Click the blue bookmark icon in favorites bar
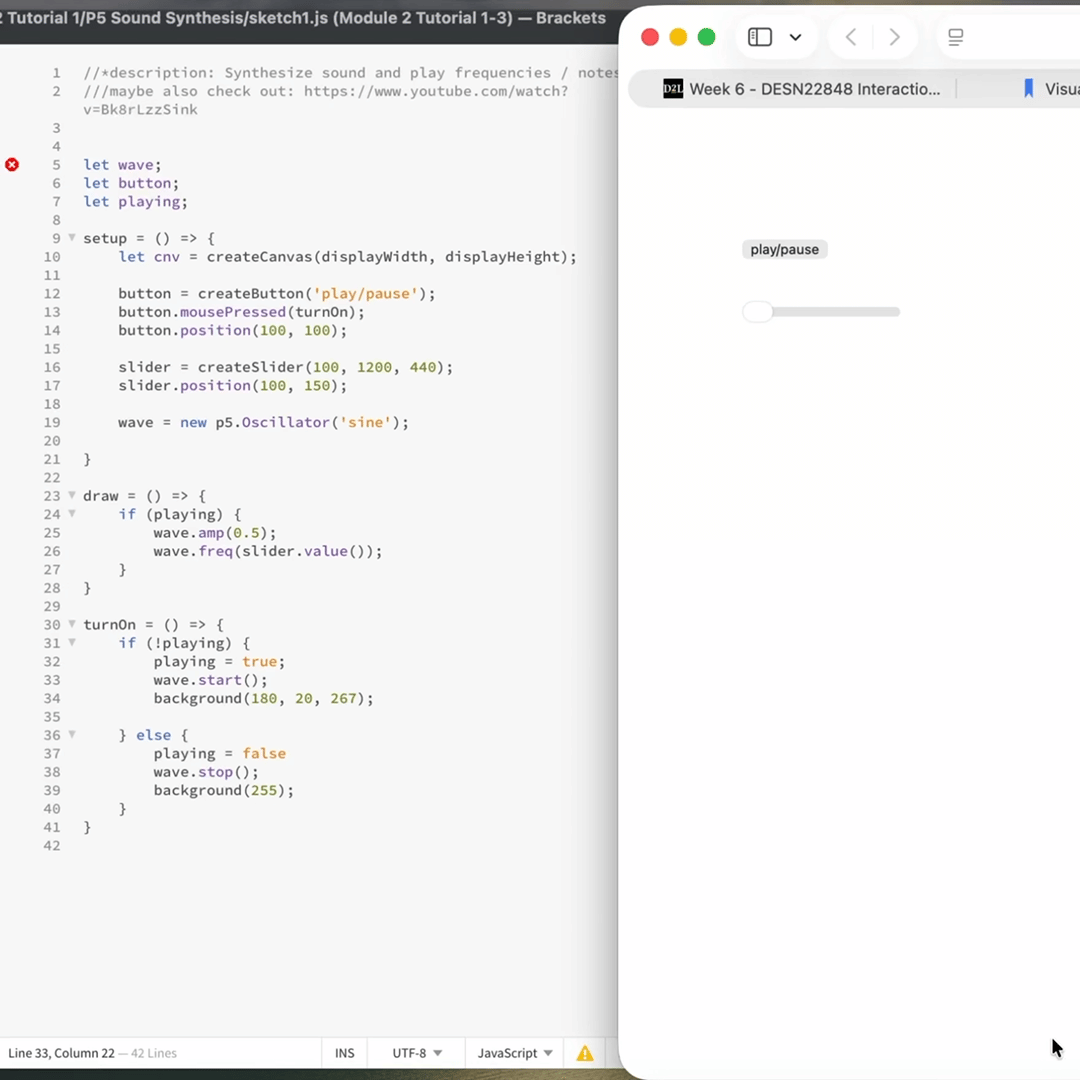 [1028, 89]
